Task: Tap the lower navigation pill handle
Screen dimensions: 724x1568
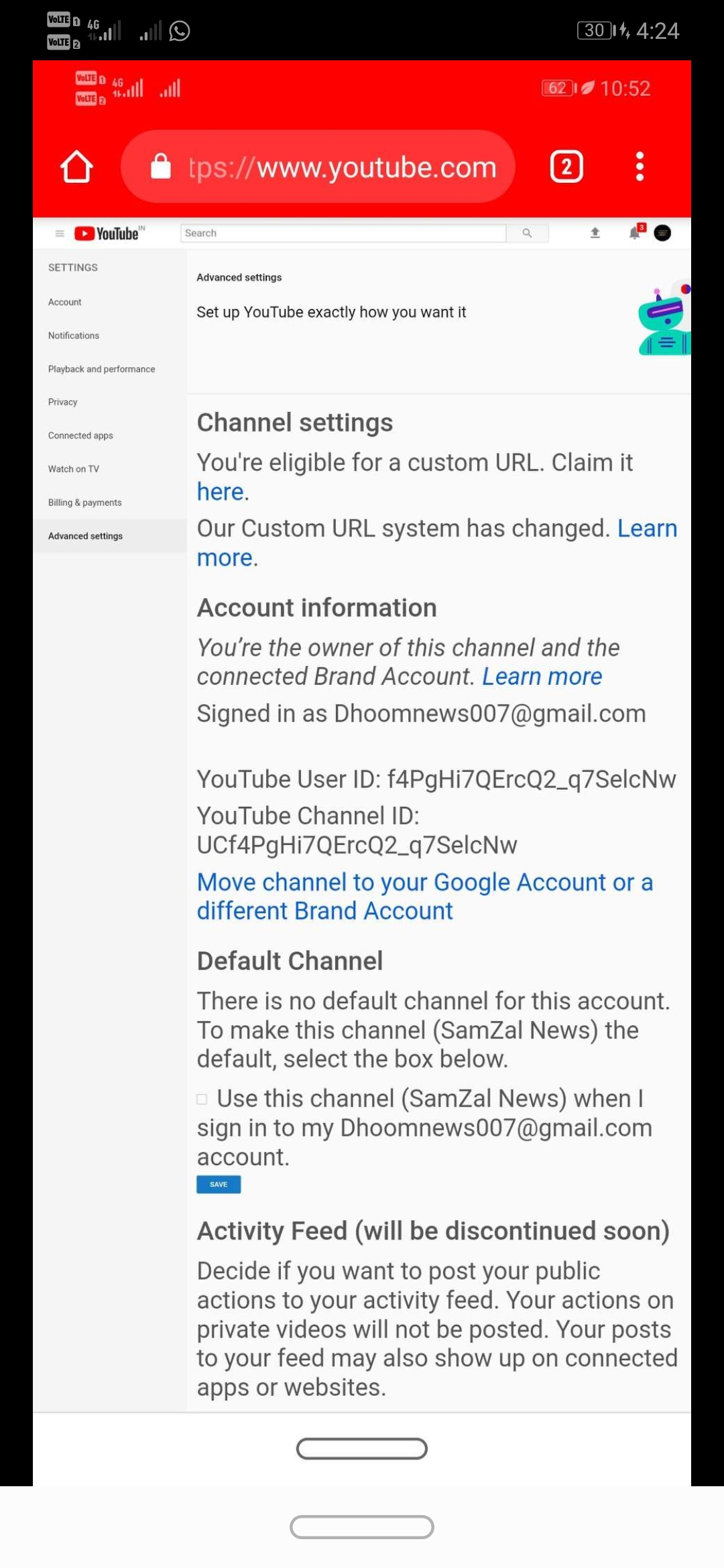Action: point(362,1527)
